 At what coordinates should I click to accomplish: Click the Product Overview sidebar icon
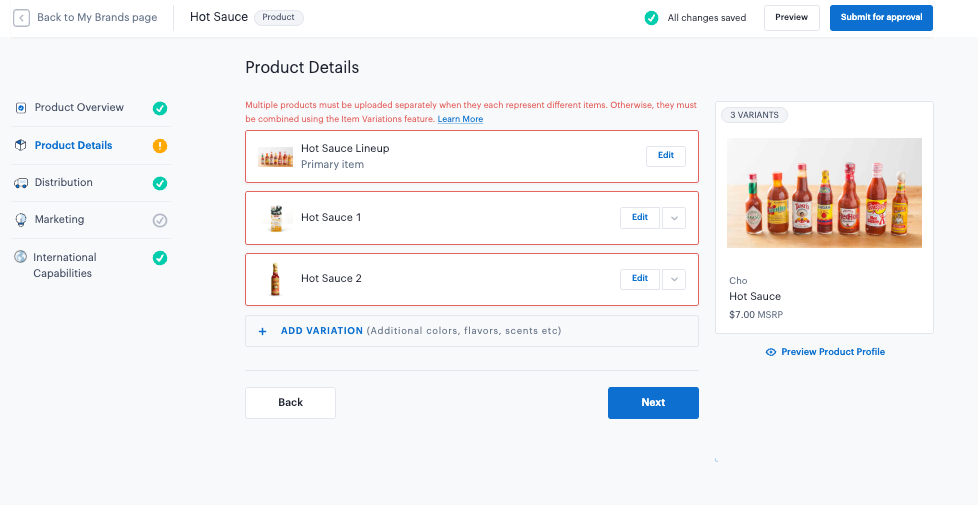click(21, 108)
